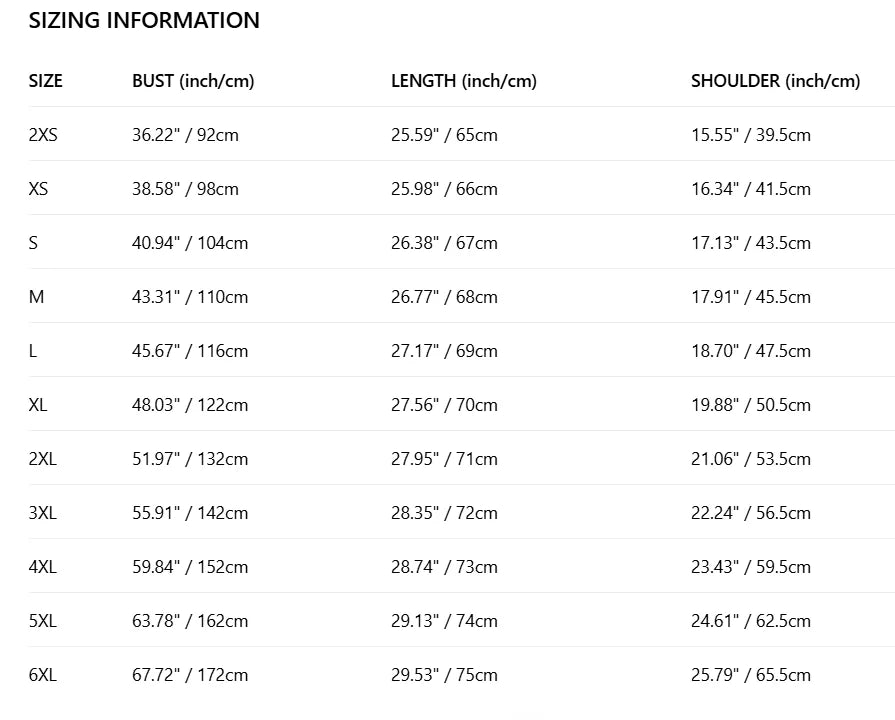
Task: Click the SIZING INFORMATION heading
Action: coord(144,20)
